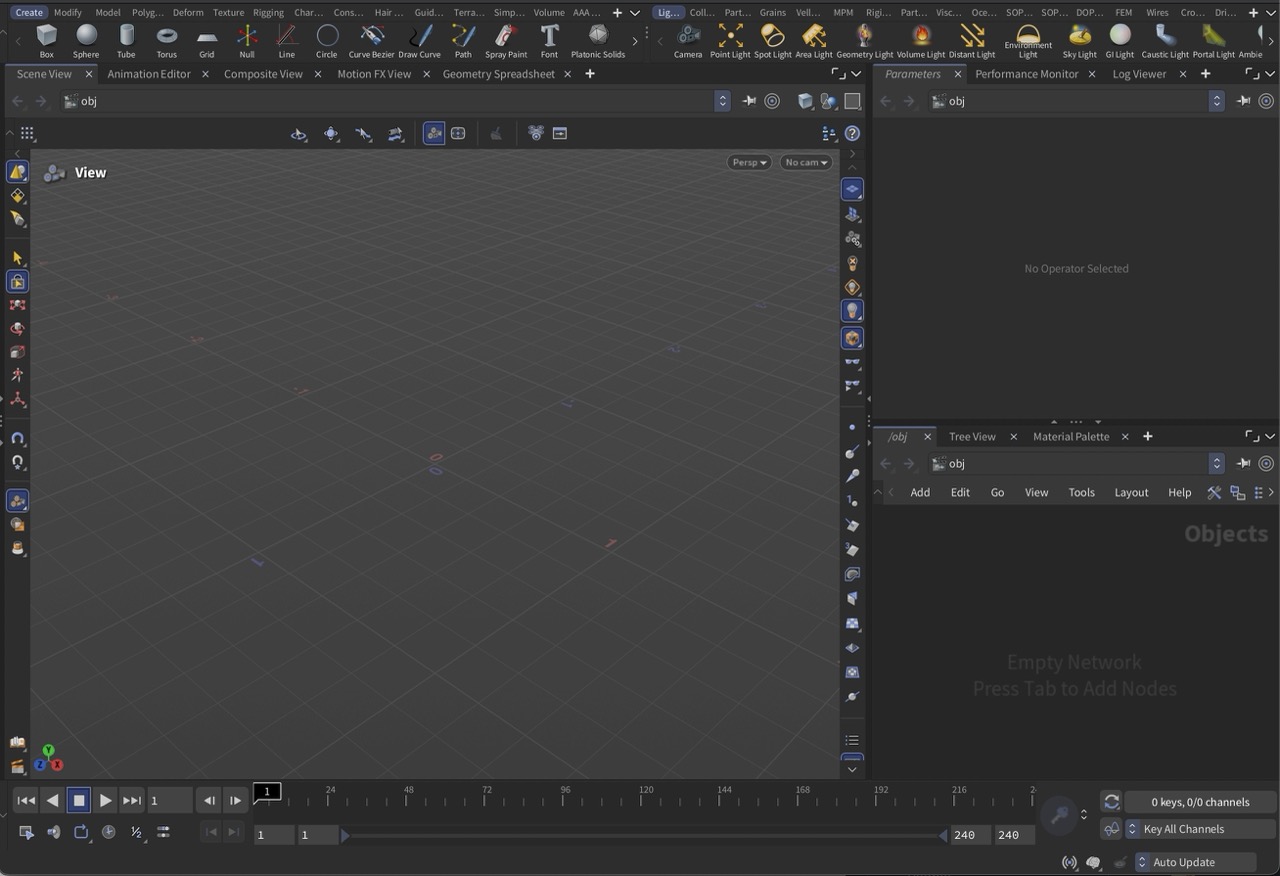Open the Tree View tab
This screenshot has width=1280, height=876.
pos(972,436)
